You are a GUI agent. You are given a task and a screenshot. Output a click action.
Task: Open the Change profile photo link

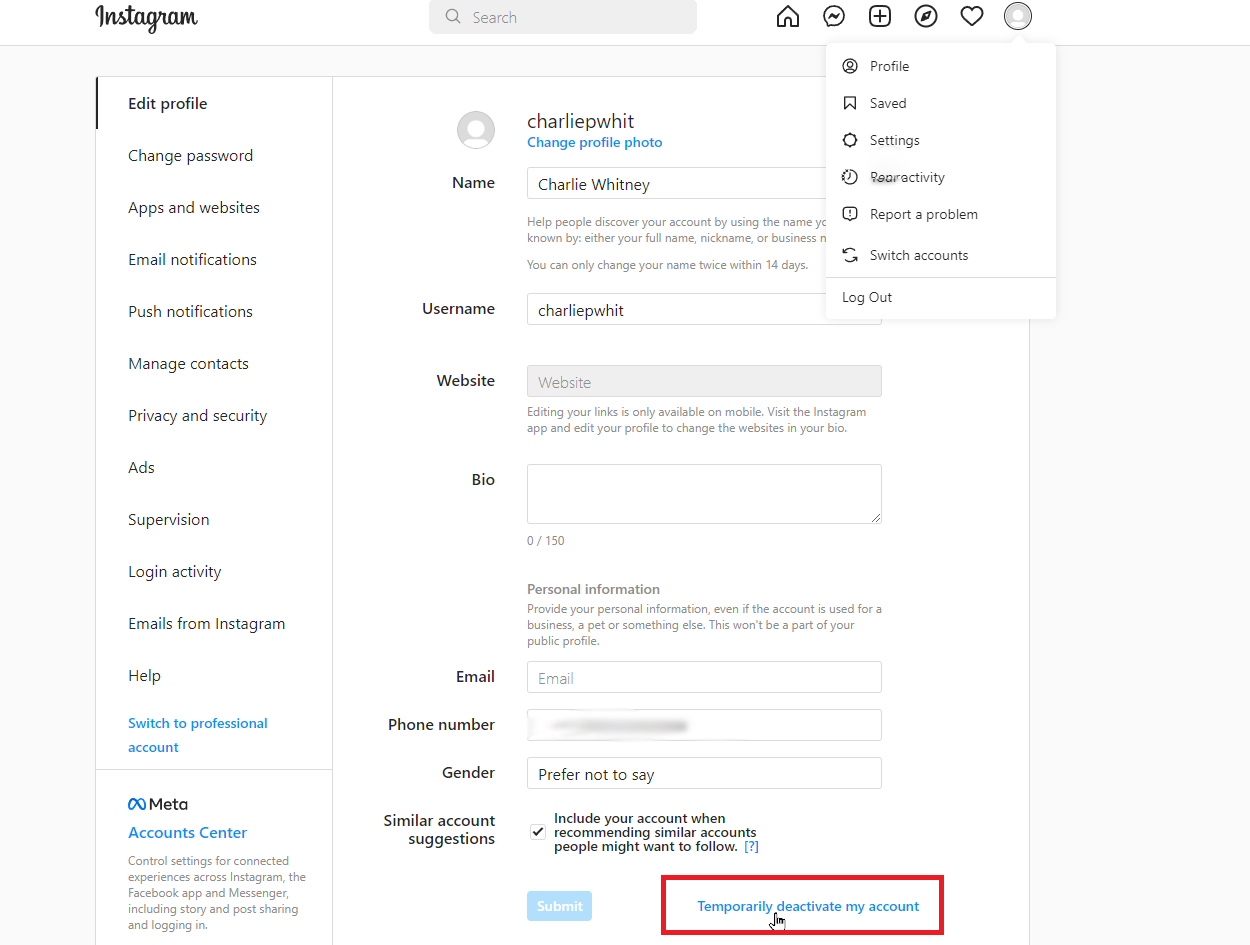(x=594, y=142)
